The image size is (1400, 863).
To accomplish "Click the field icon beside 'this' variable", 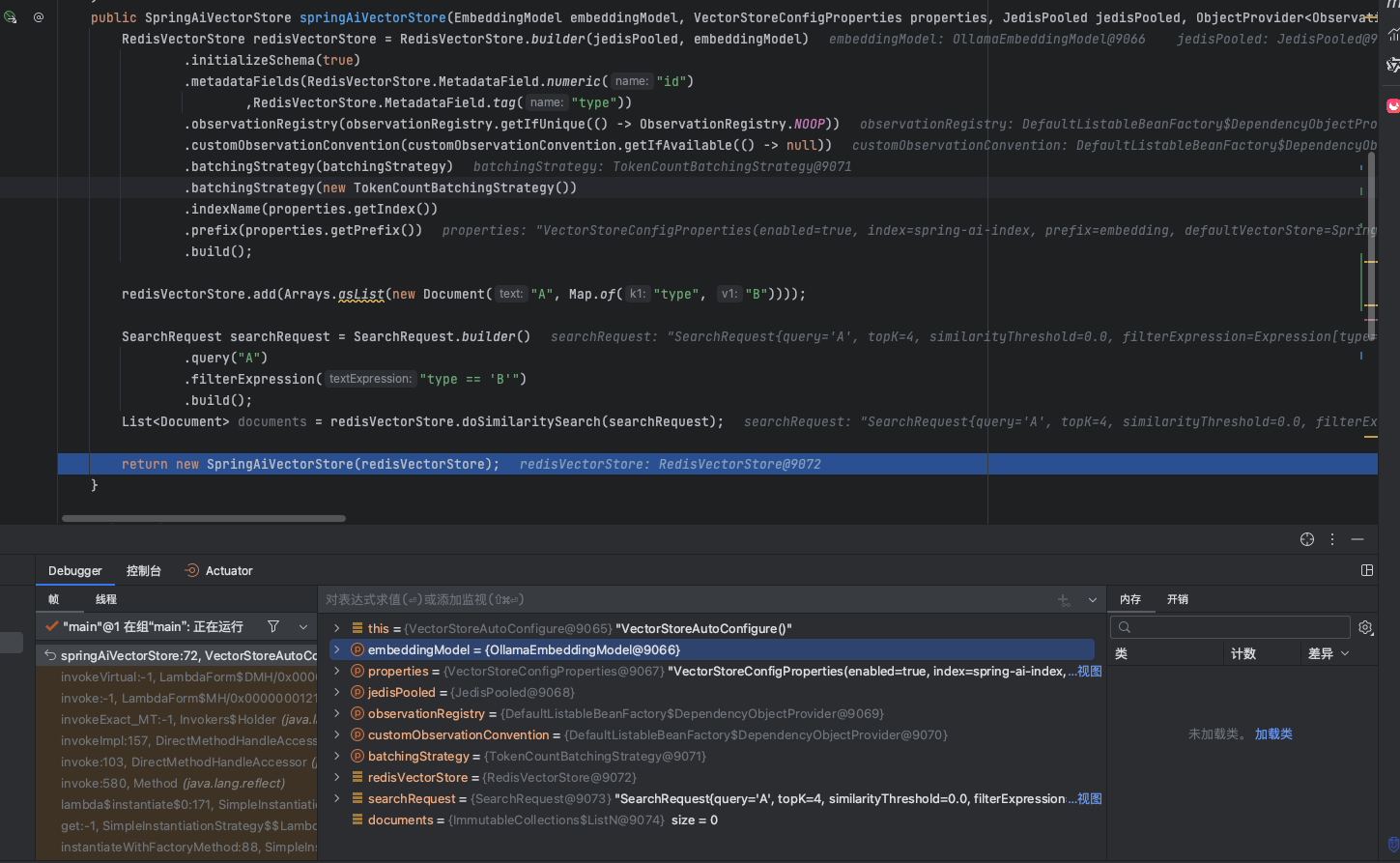I will pos(357,628).
